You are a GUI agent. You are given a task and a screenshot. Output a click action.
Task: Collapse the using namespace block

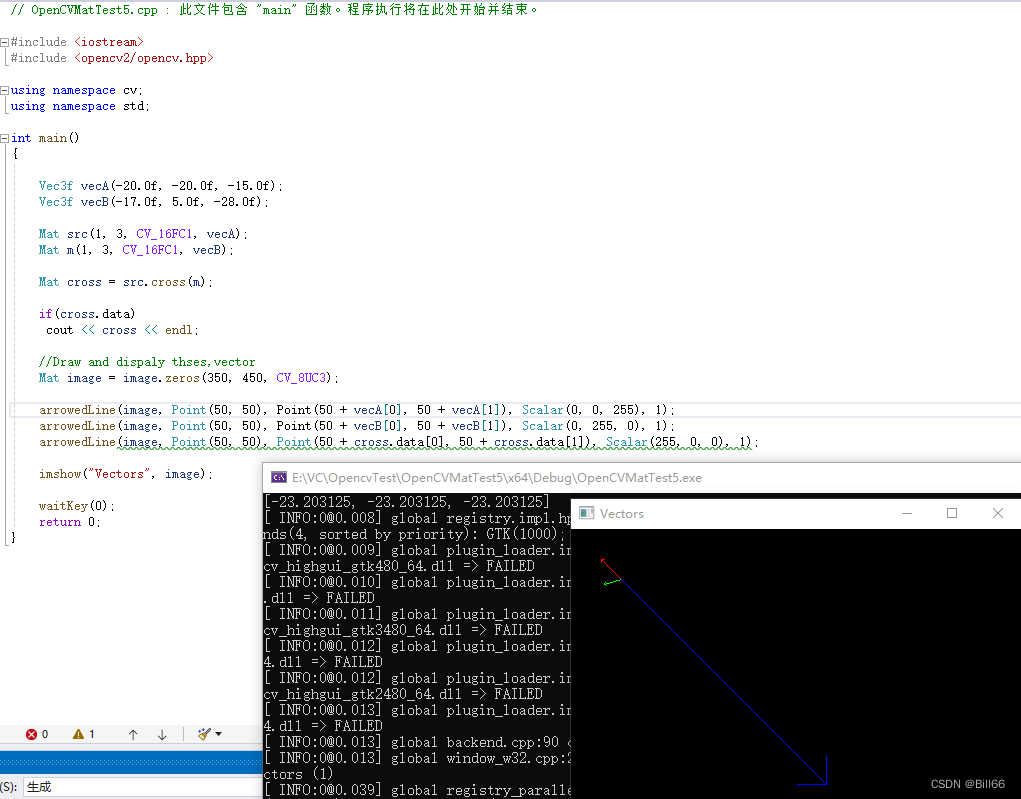coord(5,89)
